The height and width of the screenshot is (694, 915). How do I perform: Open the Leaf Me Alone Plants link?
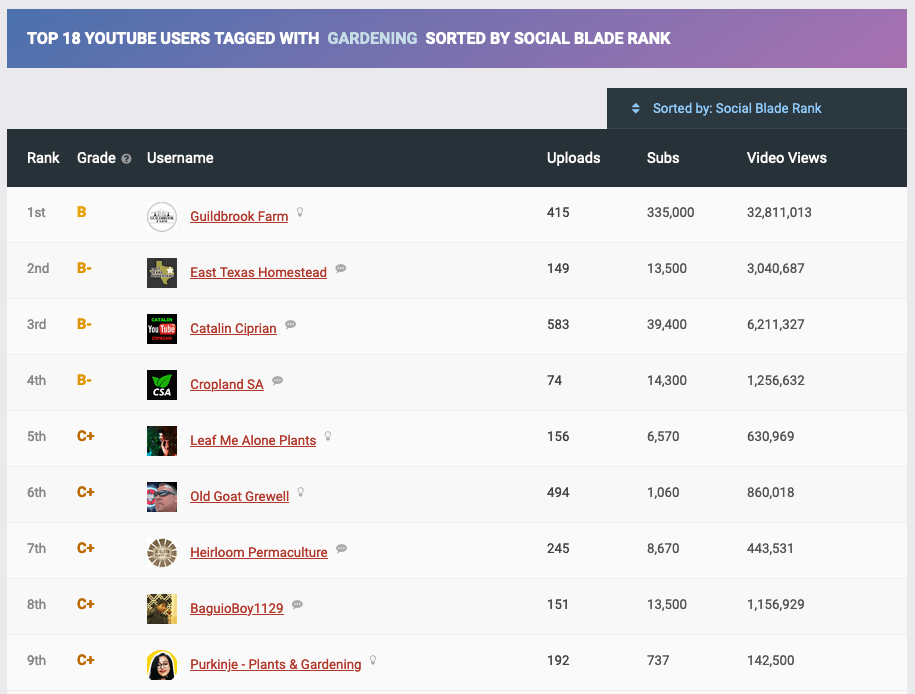coord(253,441)
